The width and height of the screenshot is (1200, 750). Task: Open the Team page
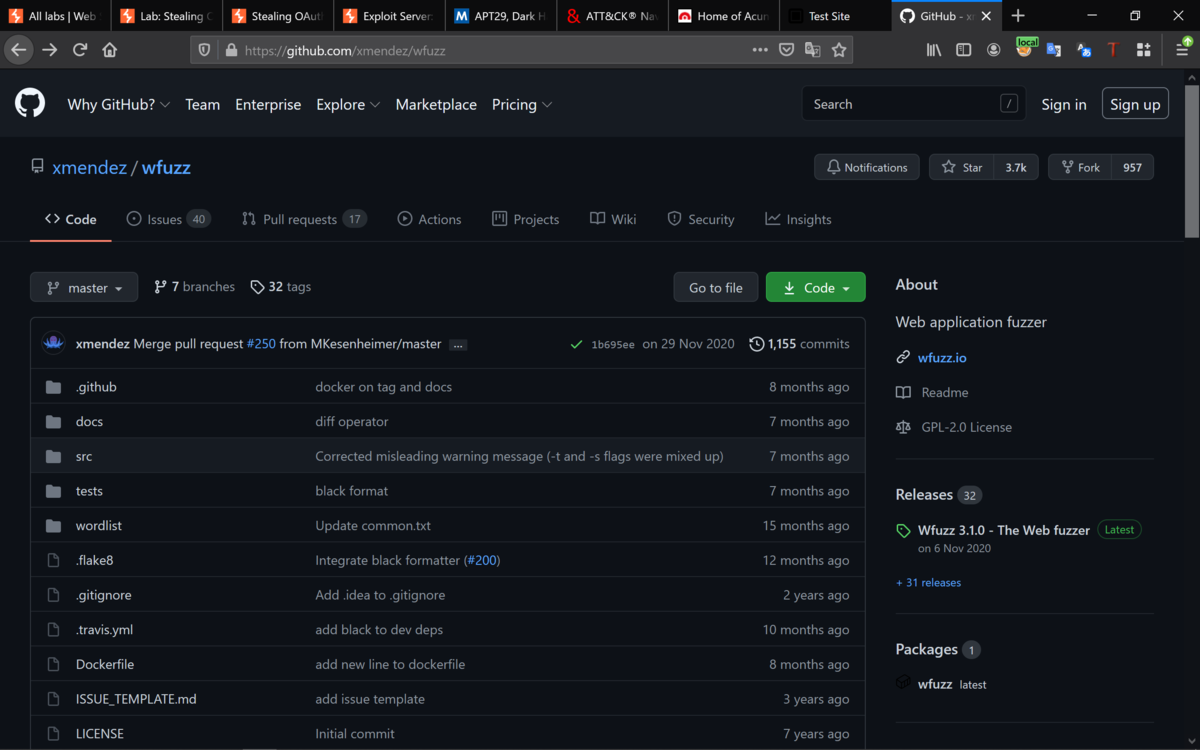coord(202,104)
